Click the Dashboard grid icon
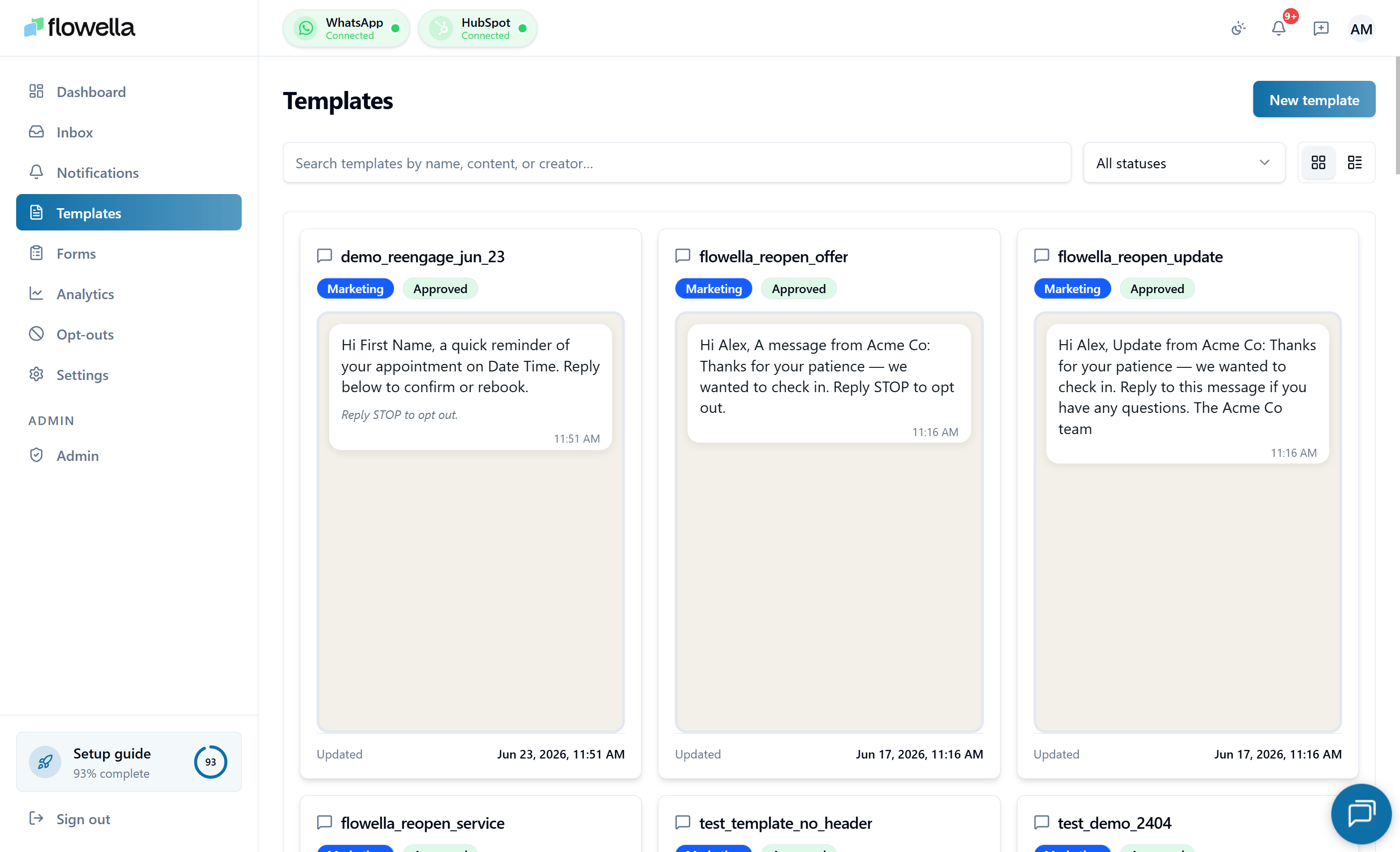This screenshot has height=852, width=1400. pos(36,91)
